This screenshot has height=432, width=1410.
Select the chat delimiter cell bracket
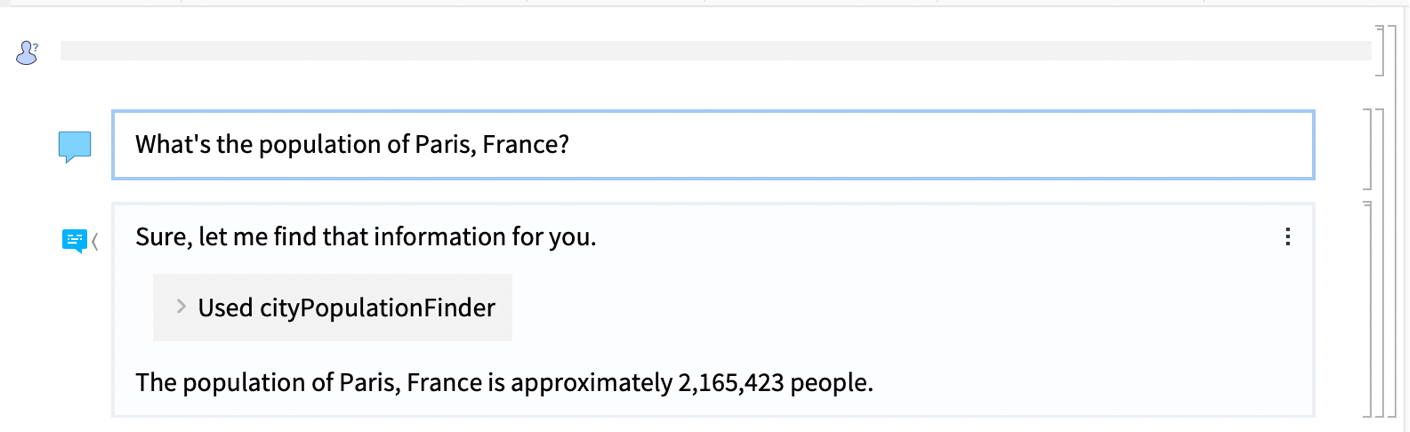[1378, 51]
